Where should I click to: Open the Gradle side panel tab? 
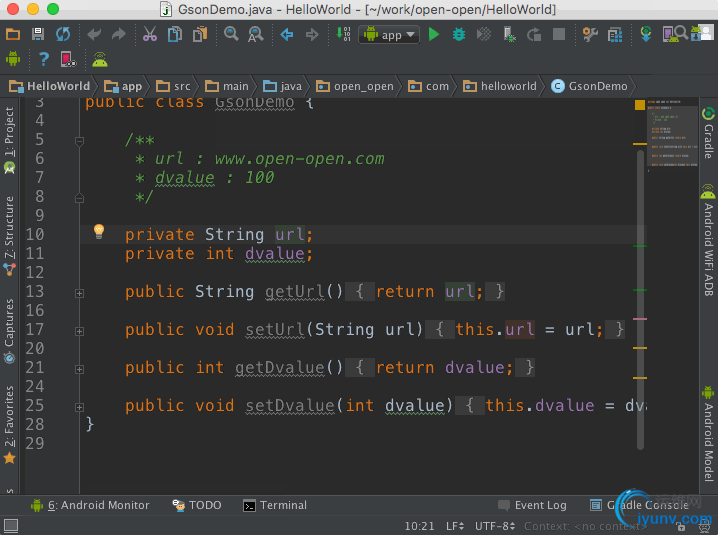click(x=708, y=133)
